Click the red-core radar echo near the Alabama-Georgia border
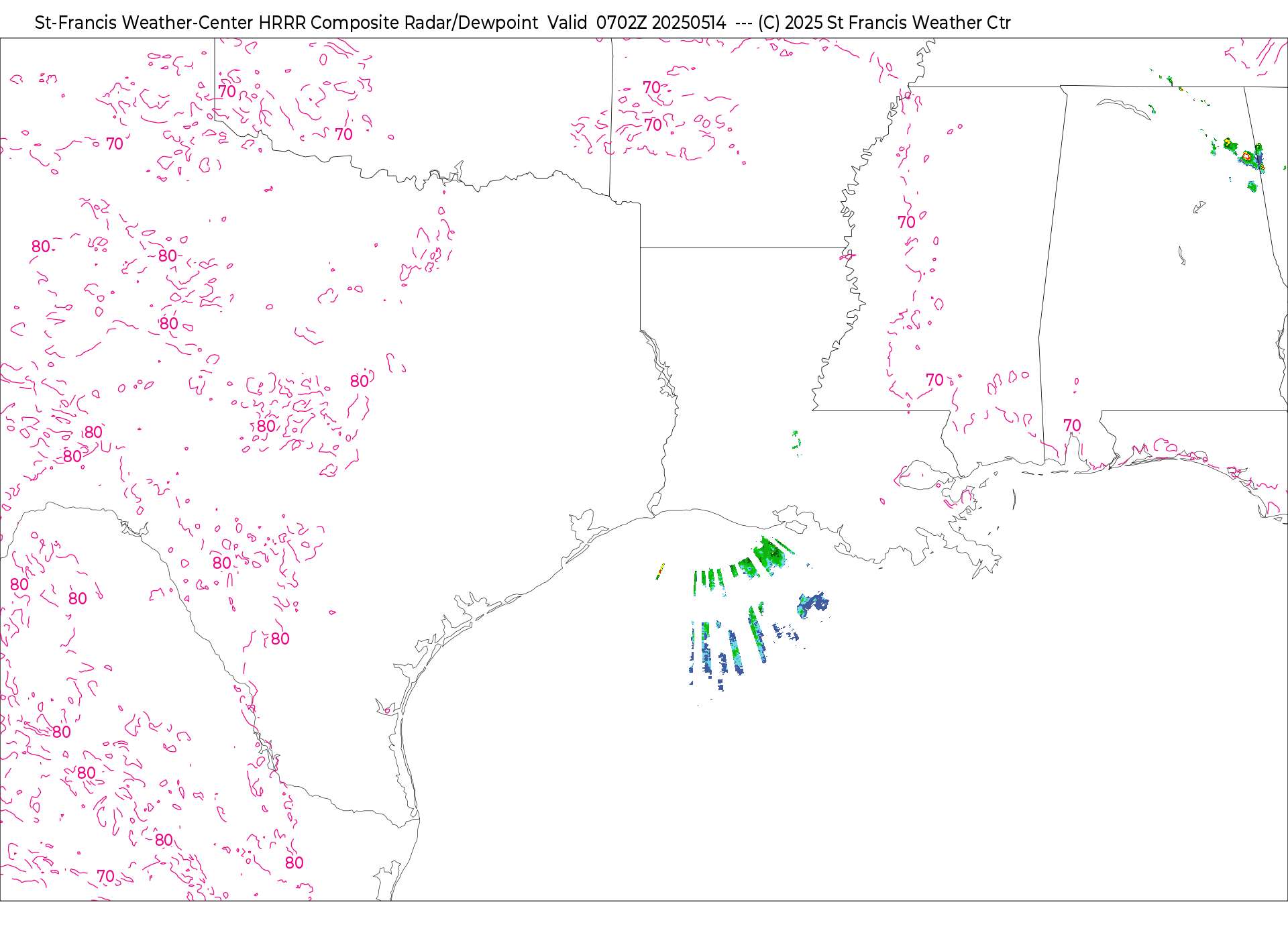This screenshot has width=1288, height=939. coord(1246,156)
